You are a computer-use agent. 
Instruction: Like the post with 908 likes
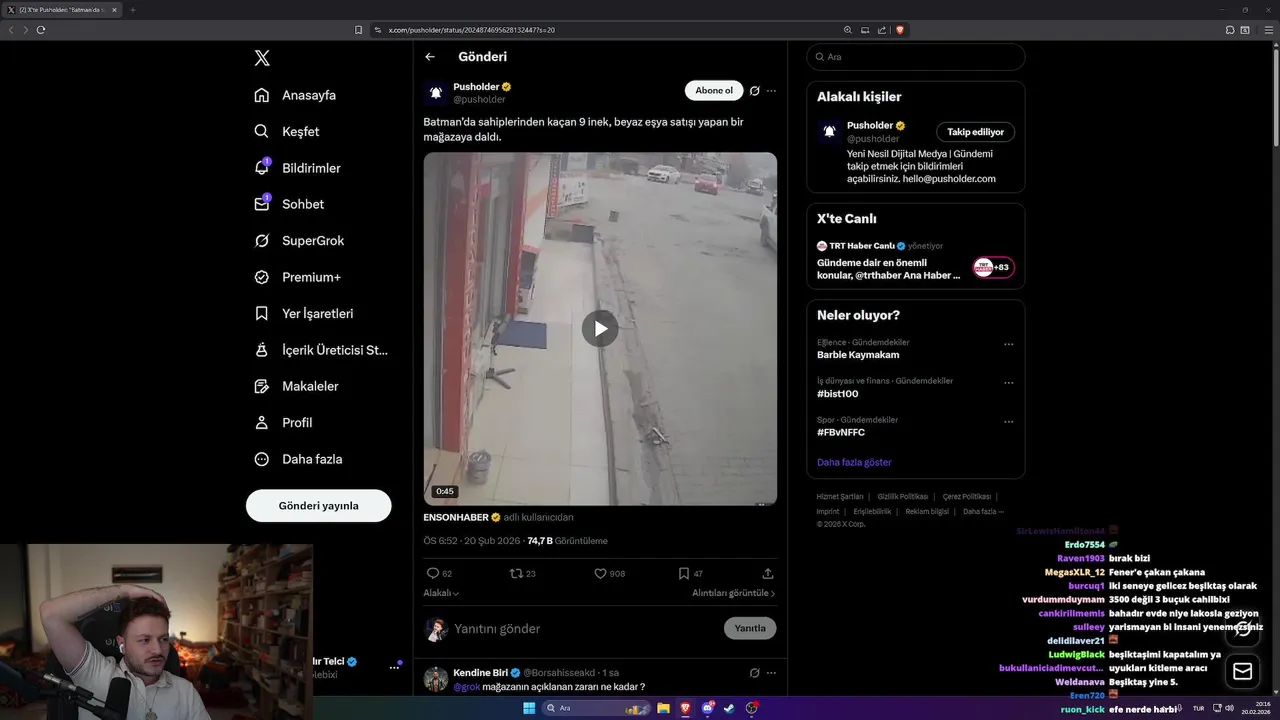tap(610, 573)
